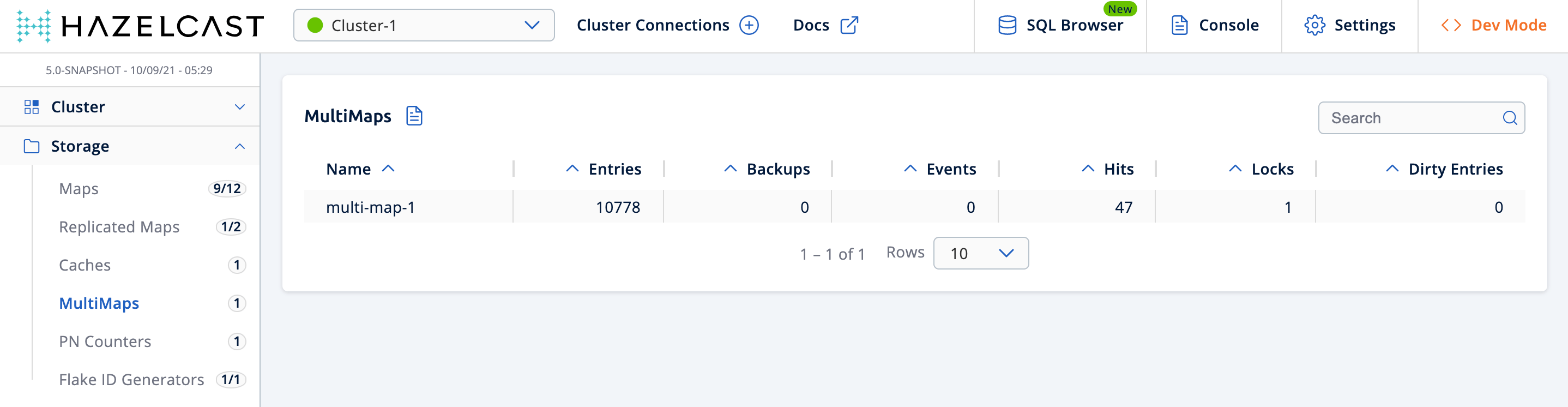The width and height of the screenshot is (1568, 407).
Task: Open the Rows per page dropdown
Action: (981, 254)
